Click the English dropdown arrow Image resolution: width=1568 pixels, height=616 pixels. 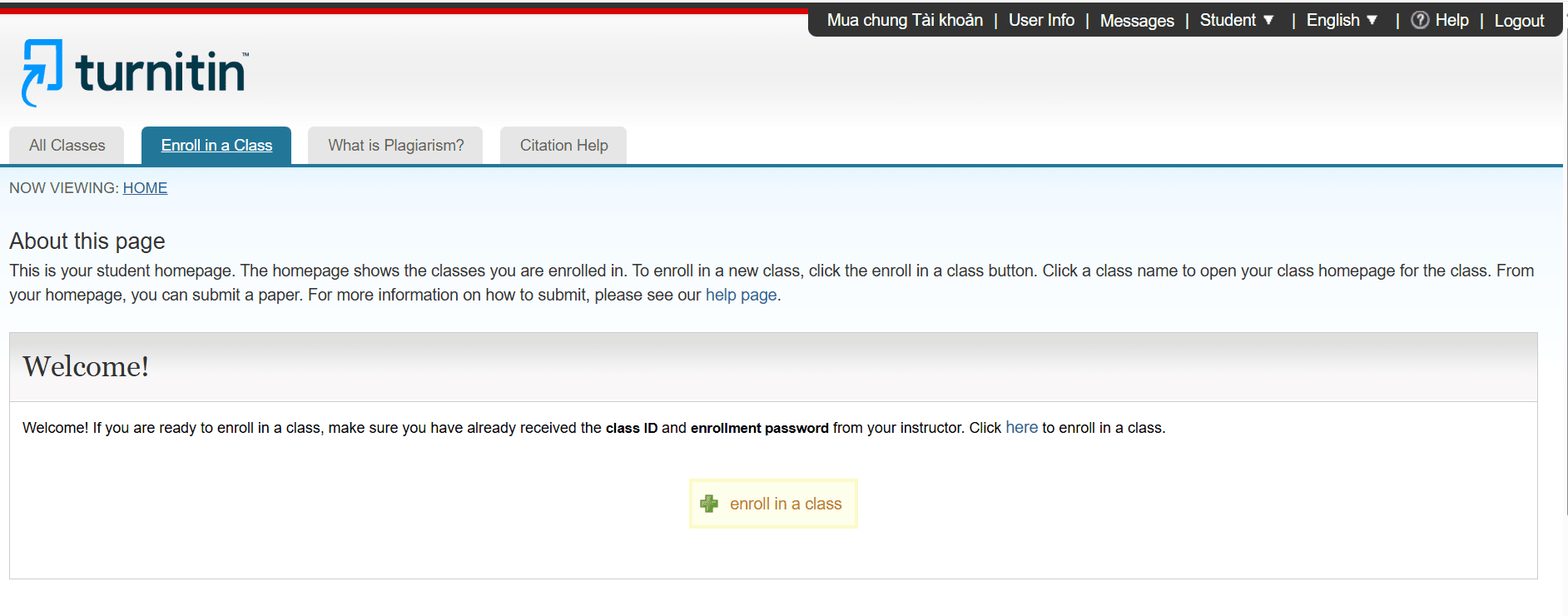point(1372,20)
